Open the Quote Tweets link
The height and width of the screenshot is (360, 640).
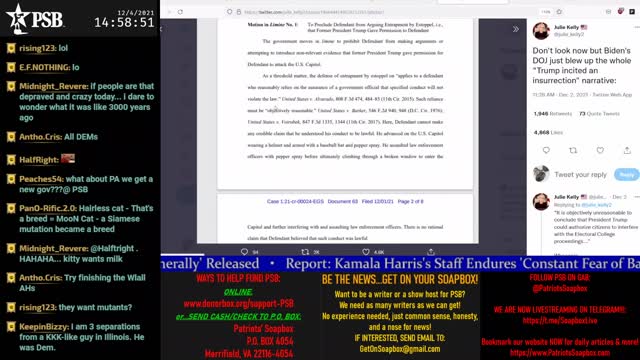pos(600,113)
